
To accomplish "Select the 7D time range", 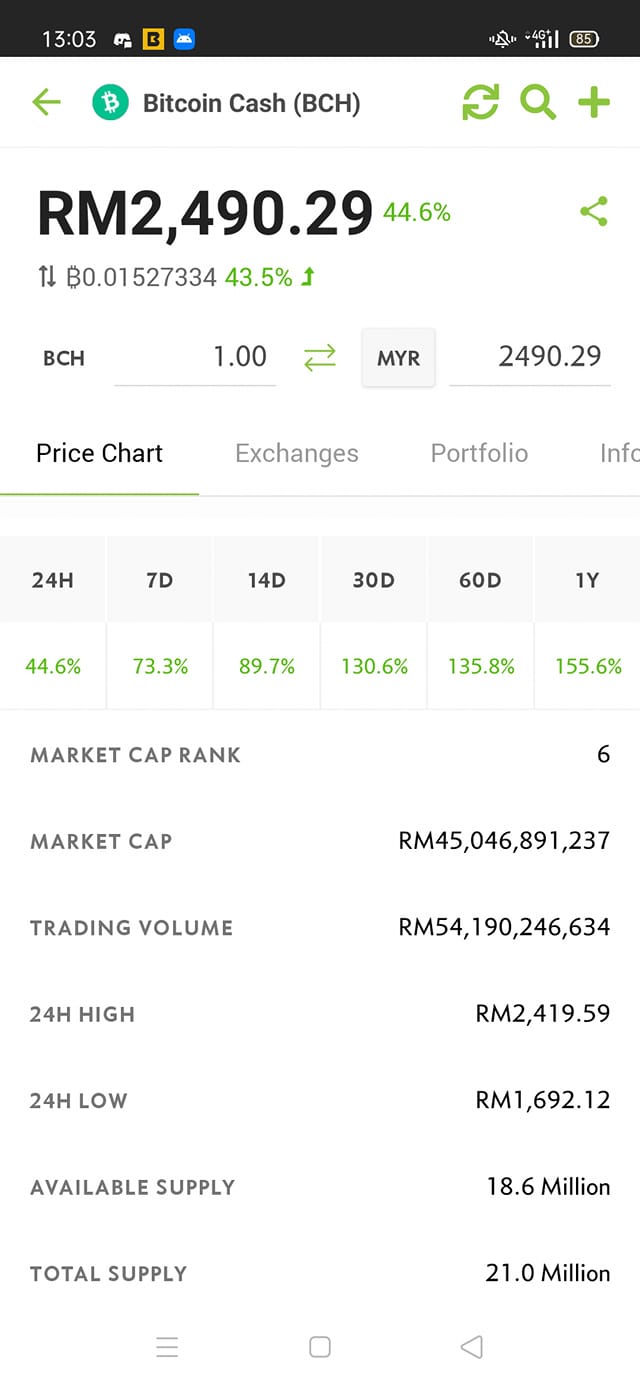I will point(160,580).
